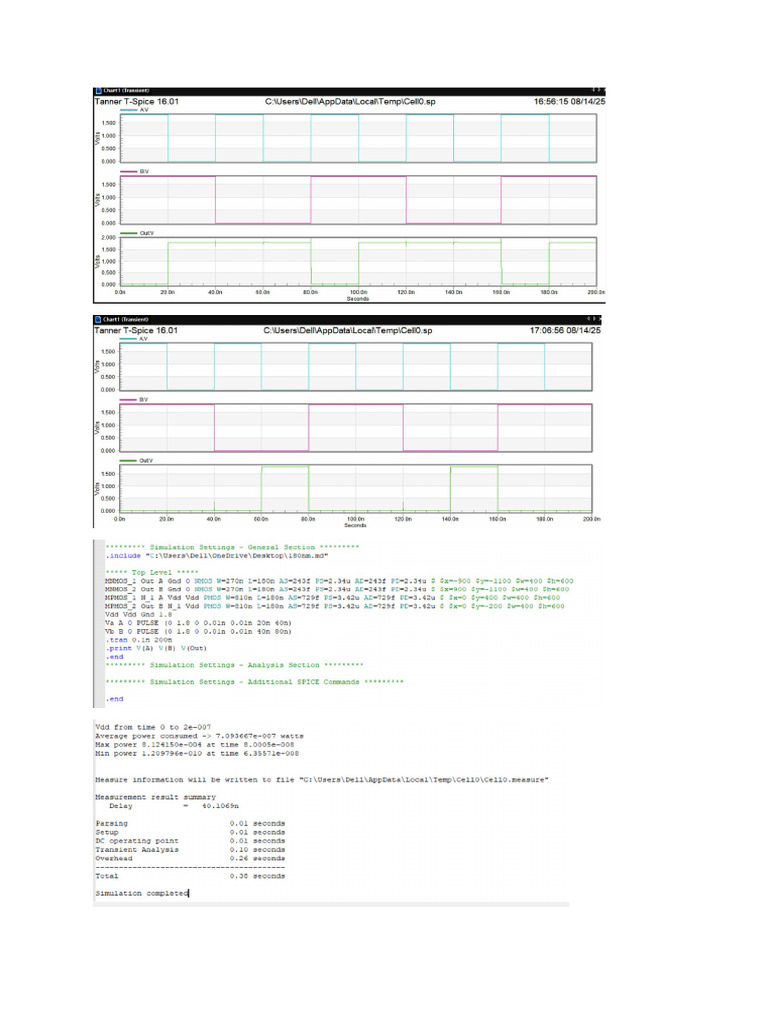The width and height of the screenshot is (768, 1024).
Task: Click the 'Setup 0.01 seconds' row
Action: tap(190, 833)
